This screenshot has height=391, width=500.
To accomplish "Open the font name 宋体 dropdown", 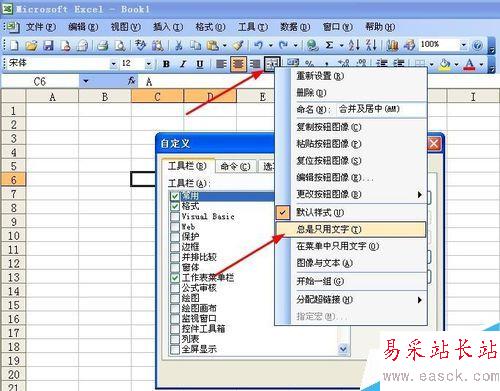I will [x=114, y=64].
